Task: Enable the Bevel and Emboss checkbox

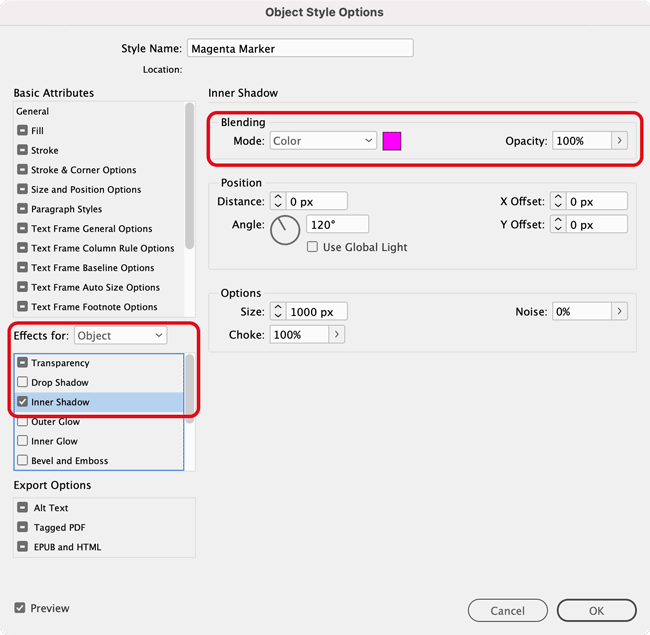Action: pos(22,460)
